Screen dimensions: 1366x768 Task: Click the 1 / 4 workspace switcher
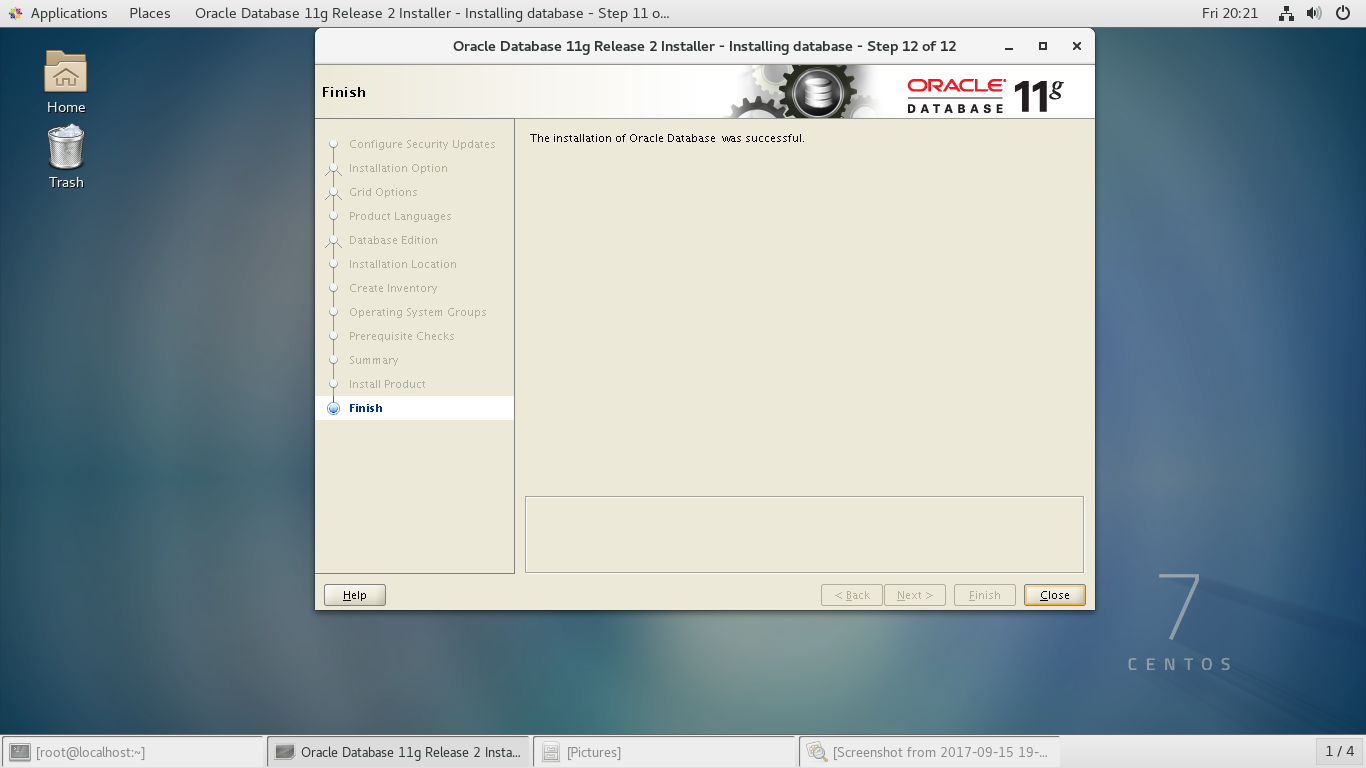[1340, 751]
